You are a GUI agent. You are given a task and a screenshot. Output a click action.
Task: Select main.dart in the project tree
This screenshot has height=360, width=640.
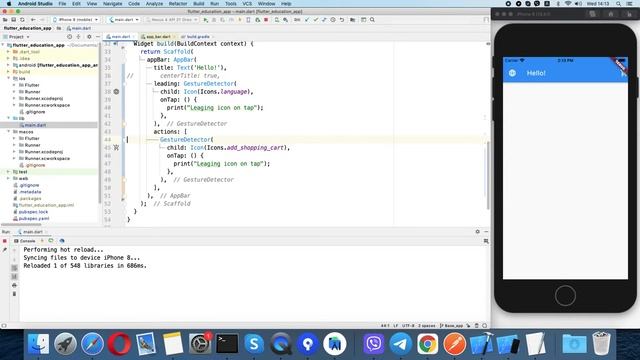(35, 125)
